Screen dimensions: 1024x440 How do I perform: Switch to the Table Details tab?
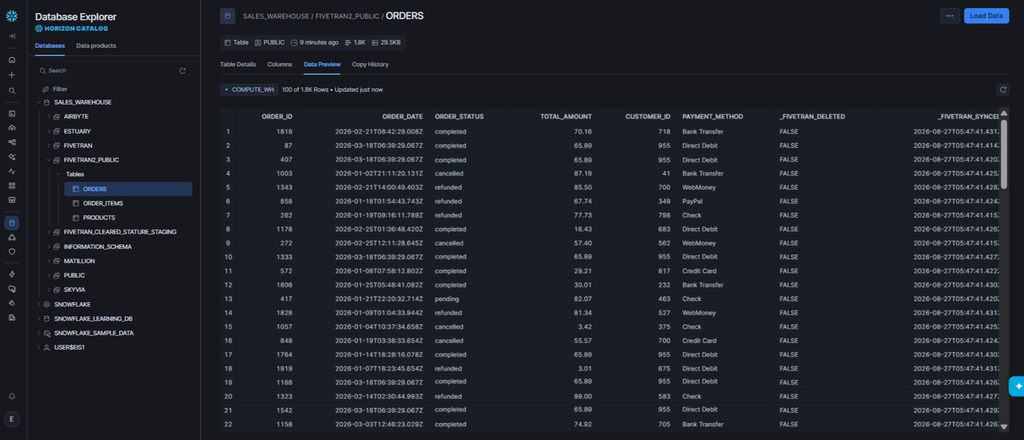(x=238, y=65)
